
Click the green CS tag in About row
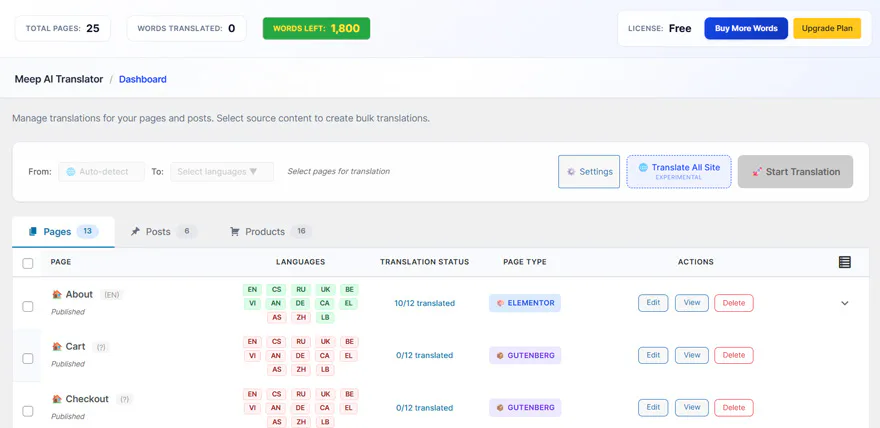[276, 289]
